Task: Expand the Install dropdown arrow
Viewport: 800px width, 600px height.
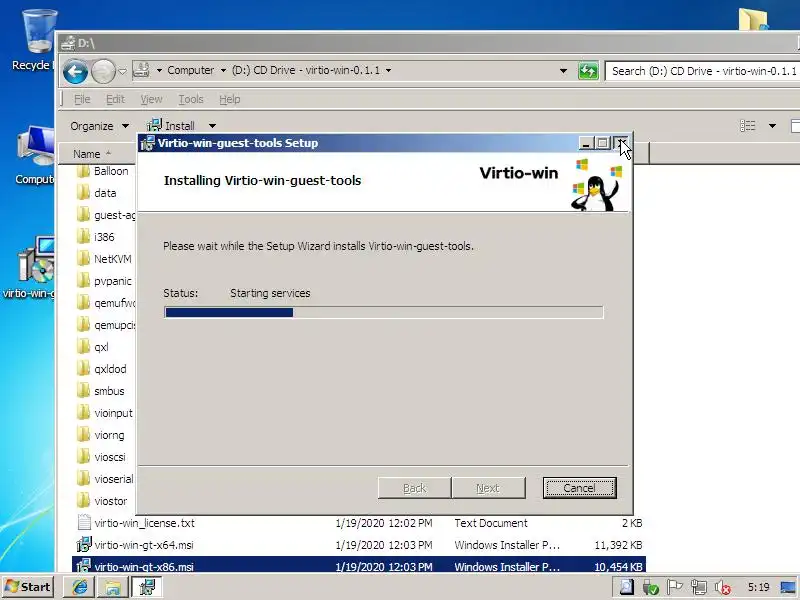Action: pos(212,126)
